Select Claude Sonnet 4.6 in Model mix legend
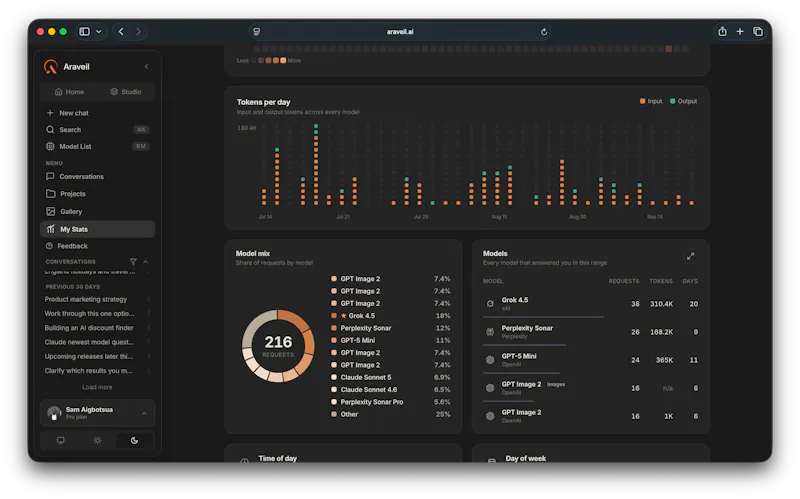Image resolution: width=800 pixels, height=499 pixels. [x=390, y=390]
